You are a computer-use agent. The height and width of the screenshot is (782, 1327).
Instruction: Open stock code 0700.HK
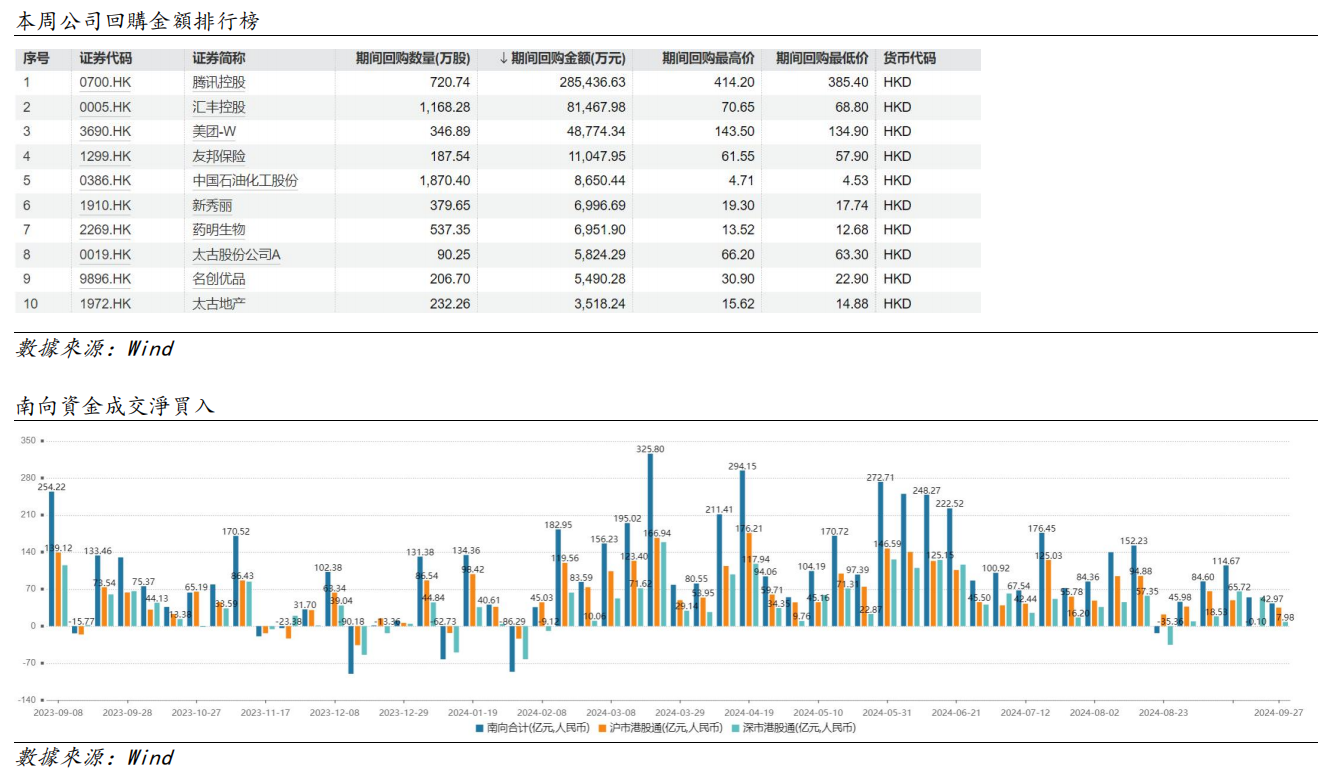[105, 82]
